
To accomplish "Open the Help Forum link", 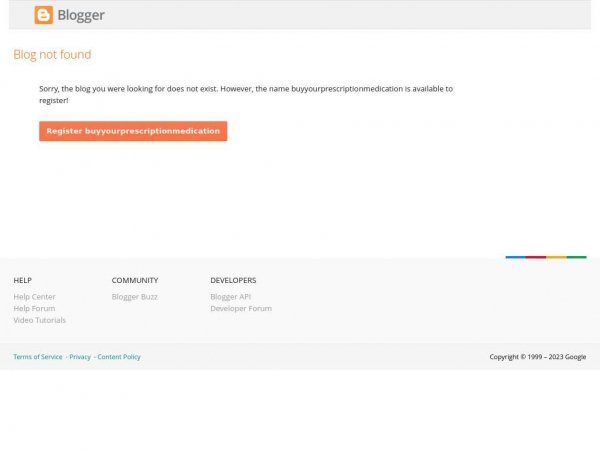I will tap(34, 308).
